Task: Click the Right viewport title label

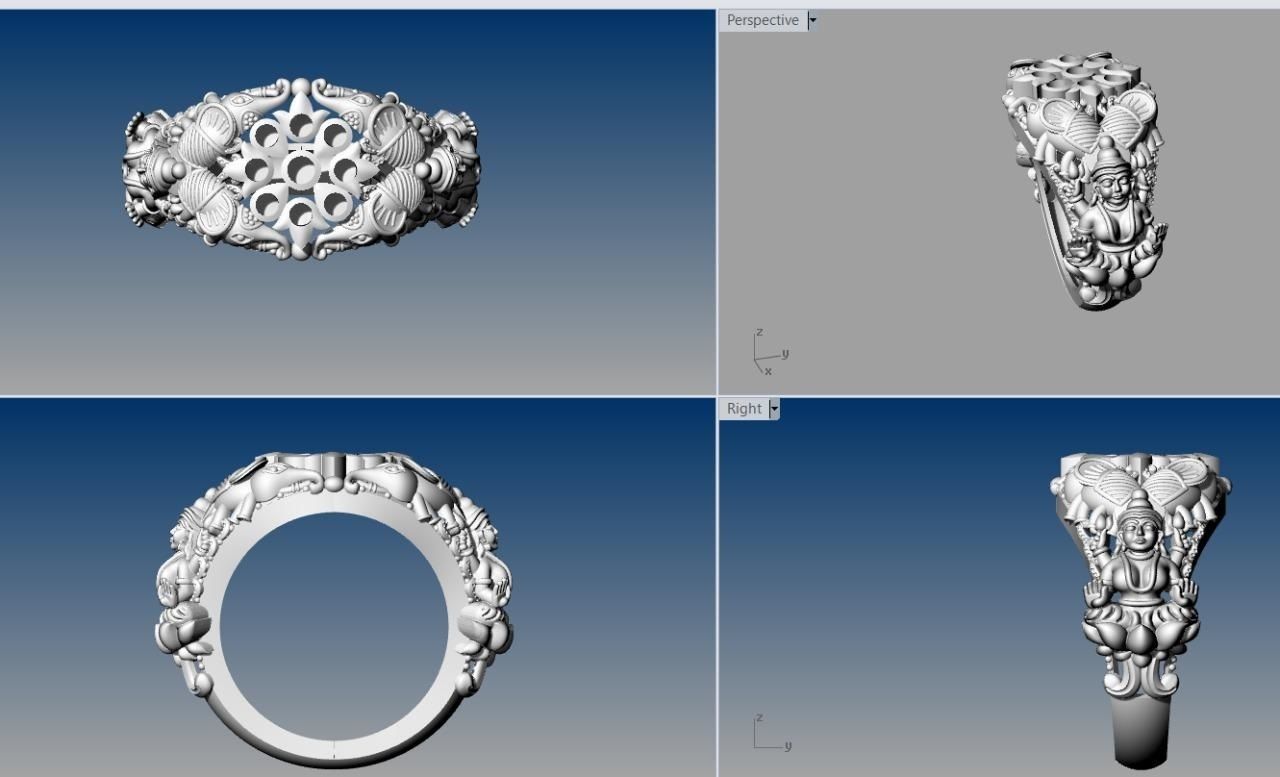Action: pos(744,408)
